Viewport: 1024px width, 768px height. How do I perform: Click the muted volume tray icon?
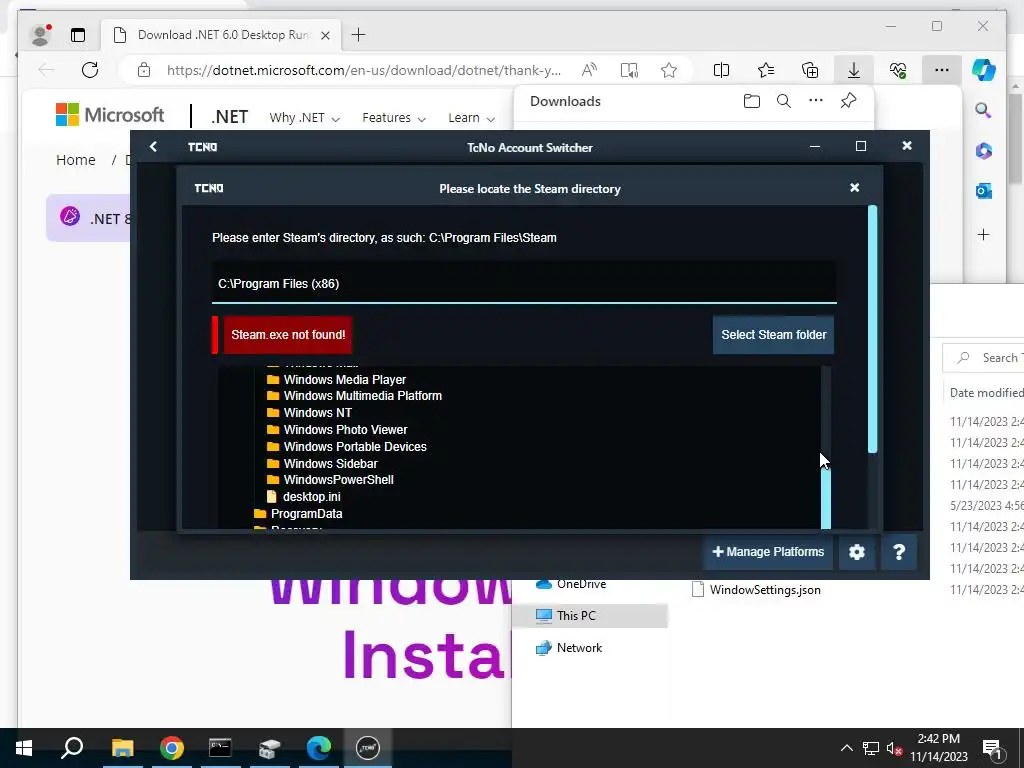click(895, 748)
